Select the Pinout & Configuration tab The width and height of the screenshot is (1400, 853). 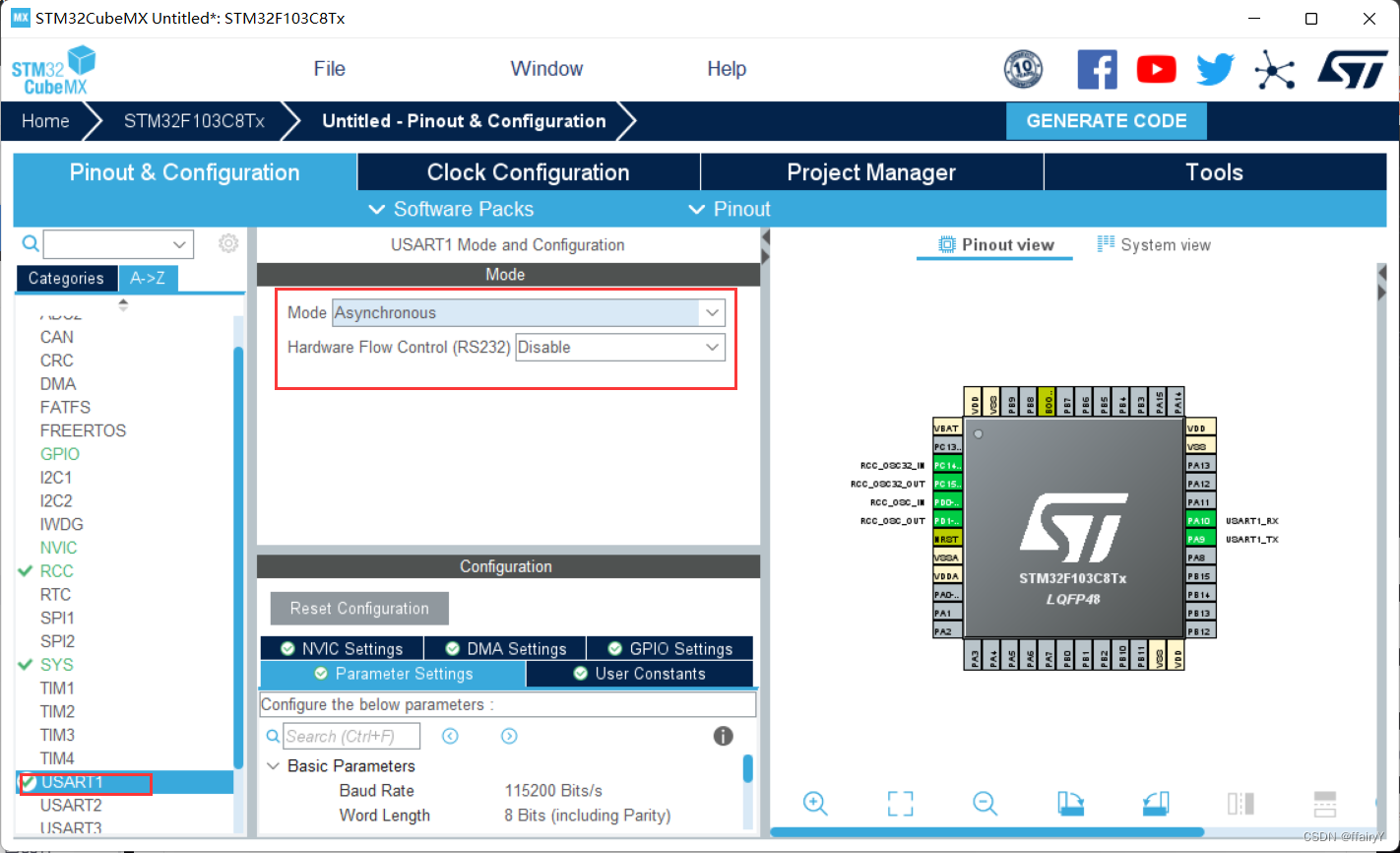click(185, 172)
